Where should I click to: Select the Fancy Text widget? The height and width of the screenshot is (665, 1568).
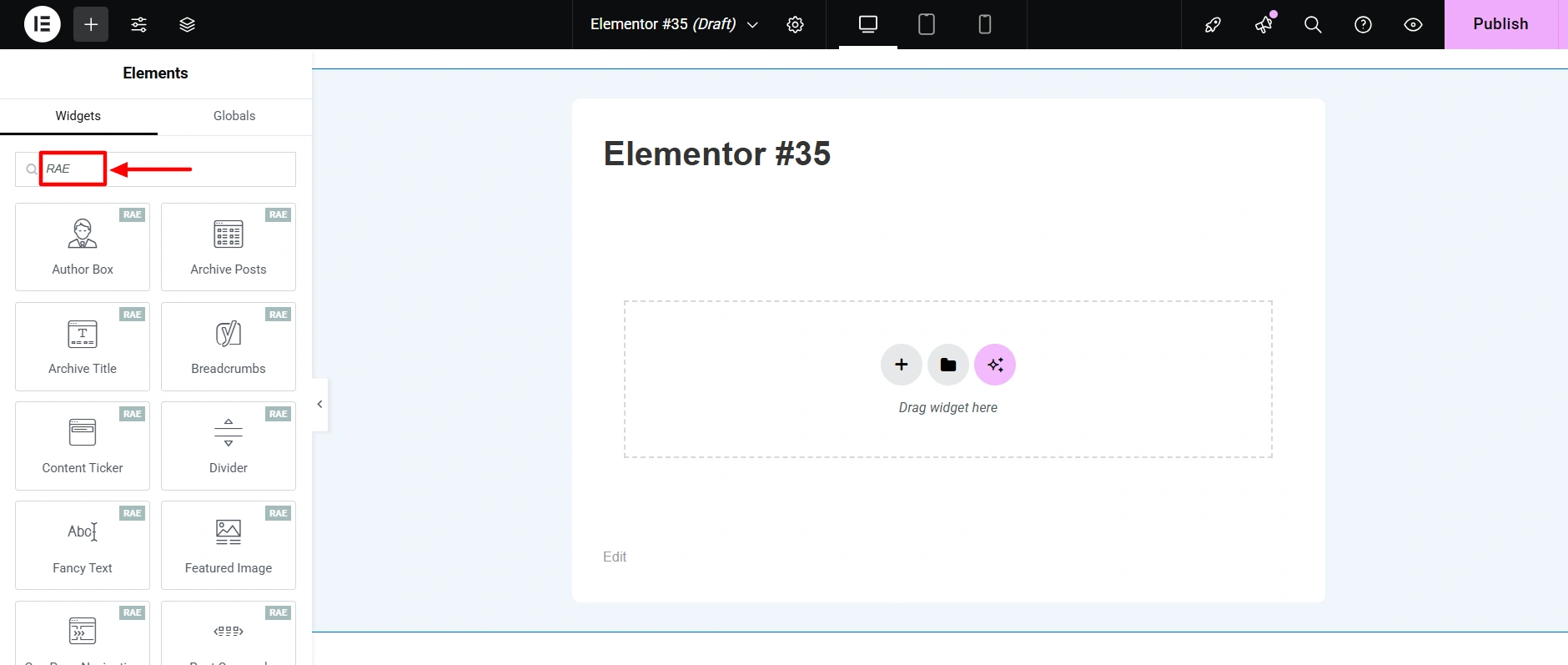pyautogui.click(x=83, y=545)
